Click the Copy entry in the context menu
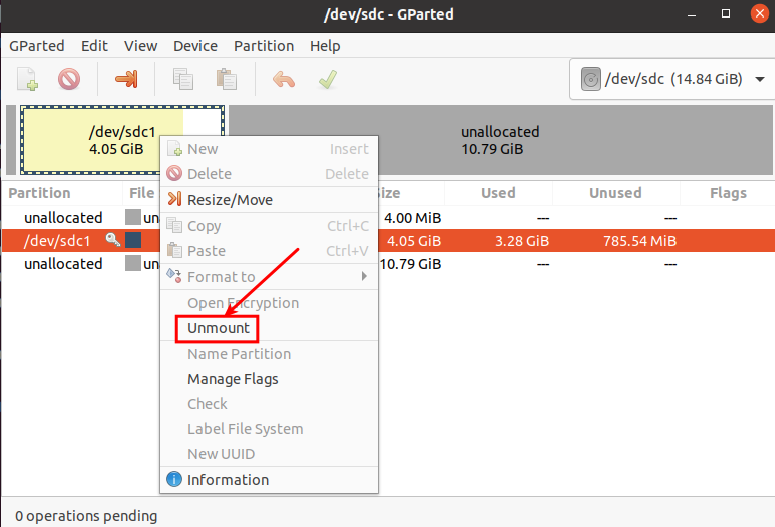 [x=269, y=226]
